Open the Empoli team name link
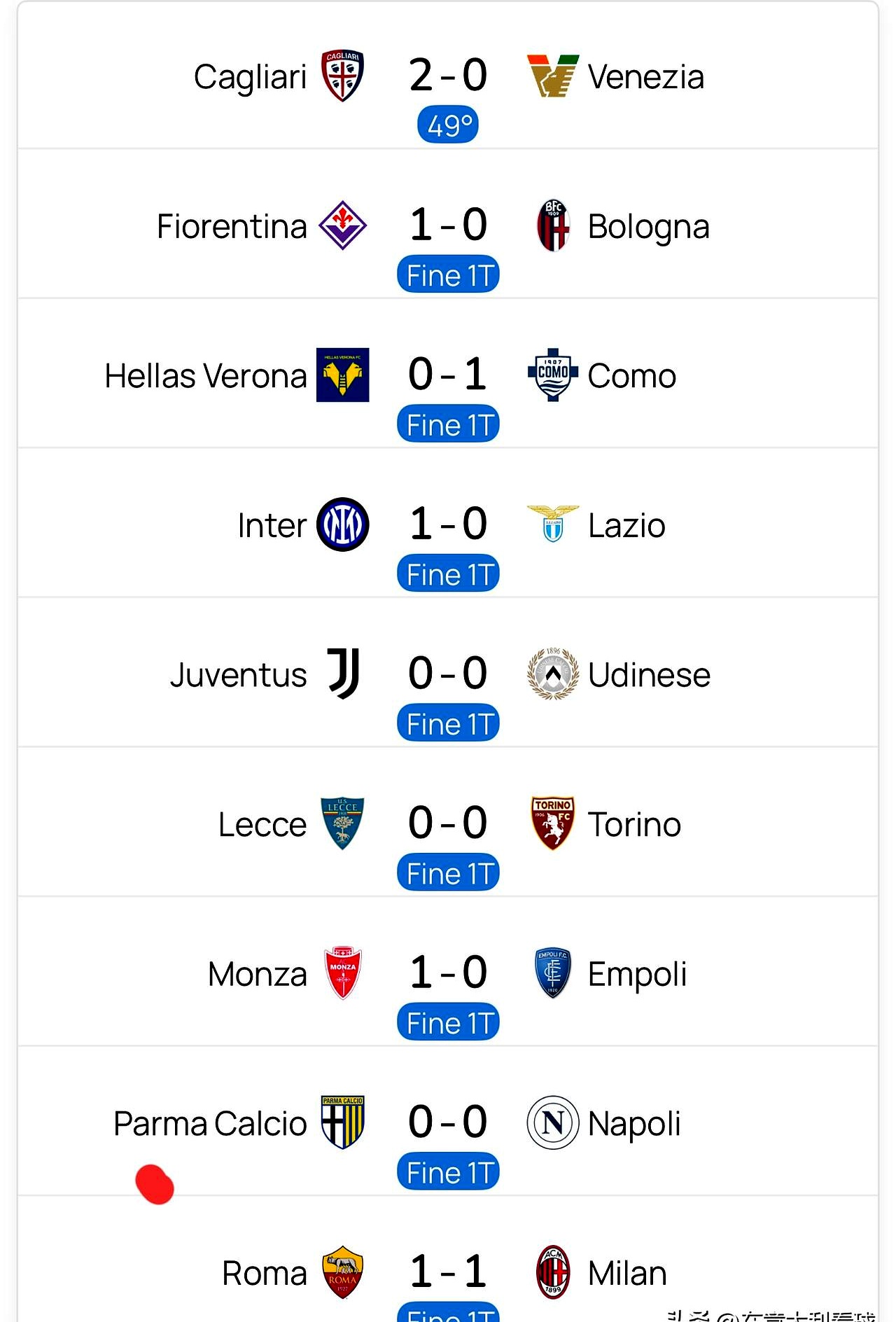Image resolution: width=896 pixels, height=1322 pixels. click(x=637, y=974)
